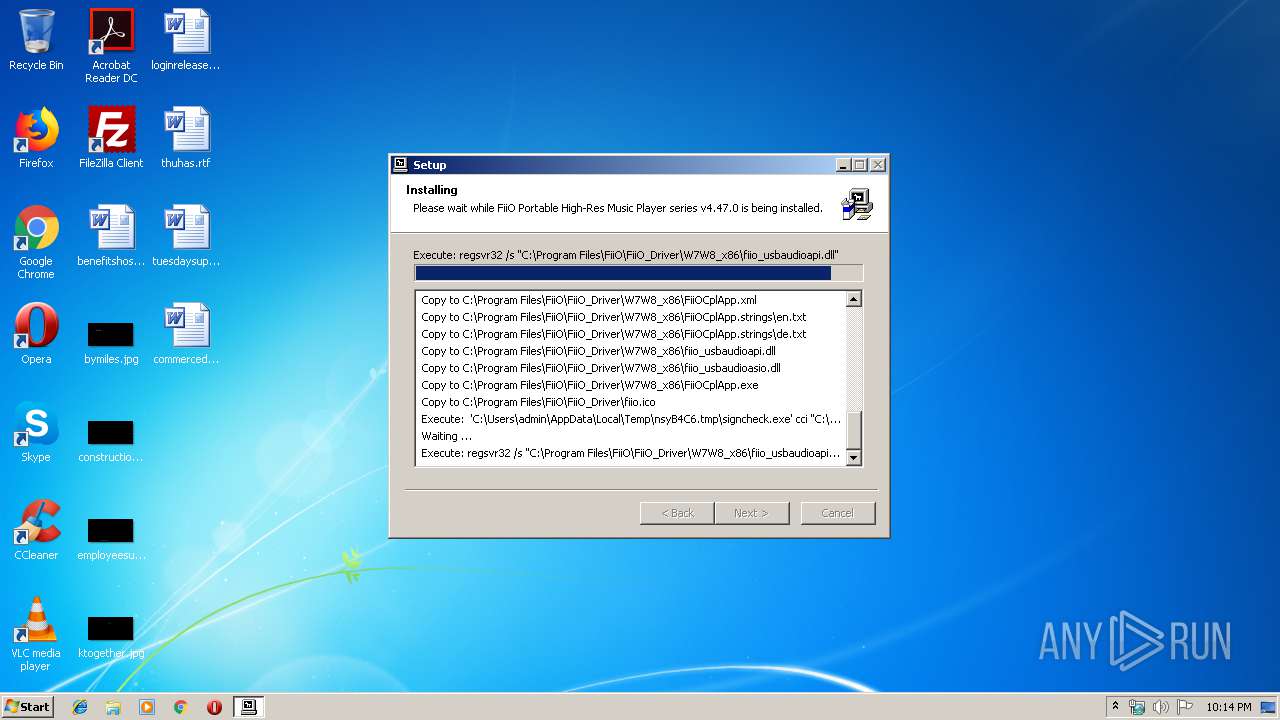
Task: Select log line copying fiio_usbaudioasio.dll
Action: point(600,368)
